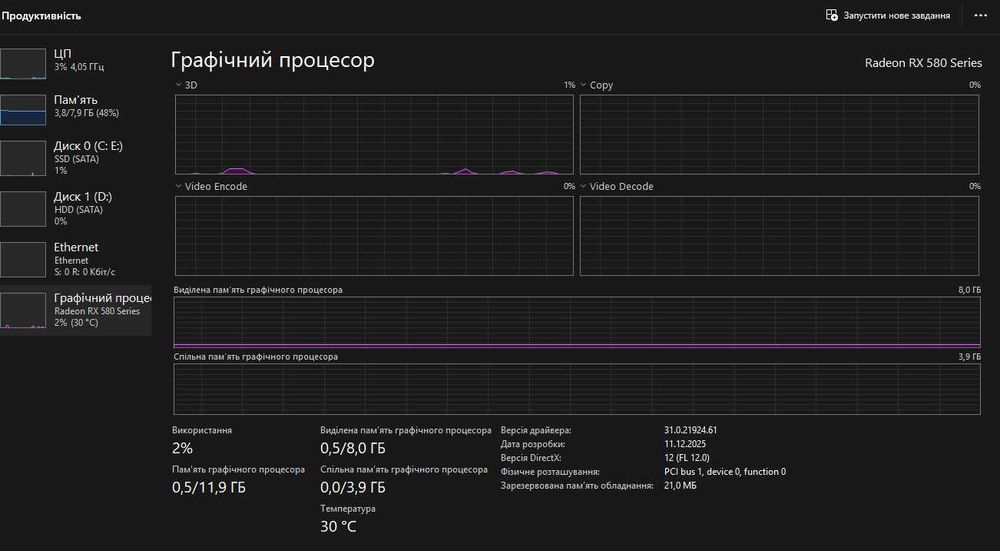1000x551 pixels.
Task: Click the Run new task button label
Action: pyautogui.click(x=897, y=15)
